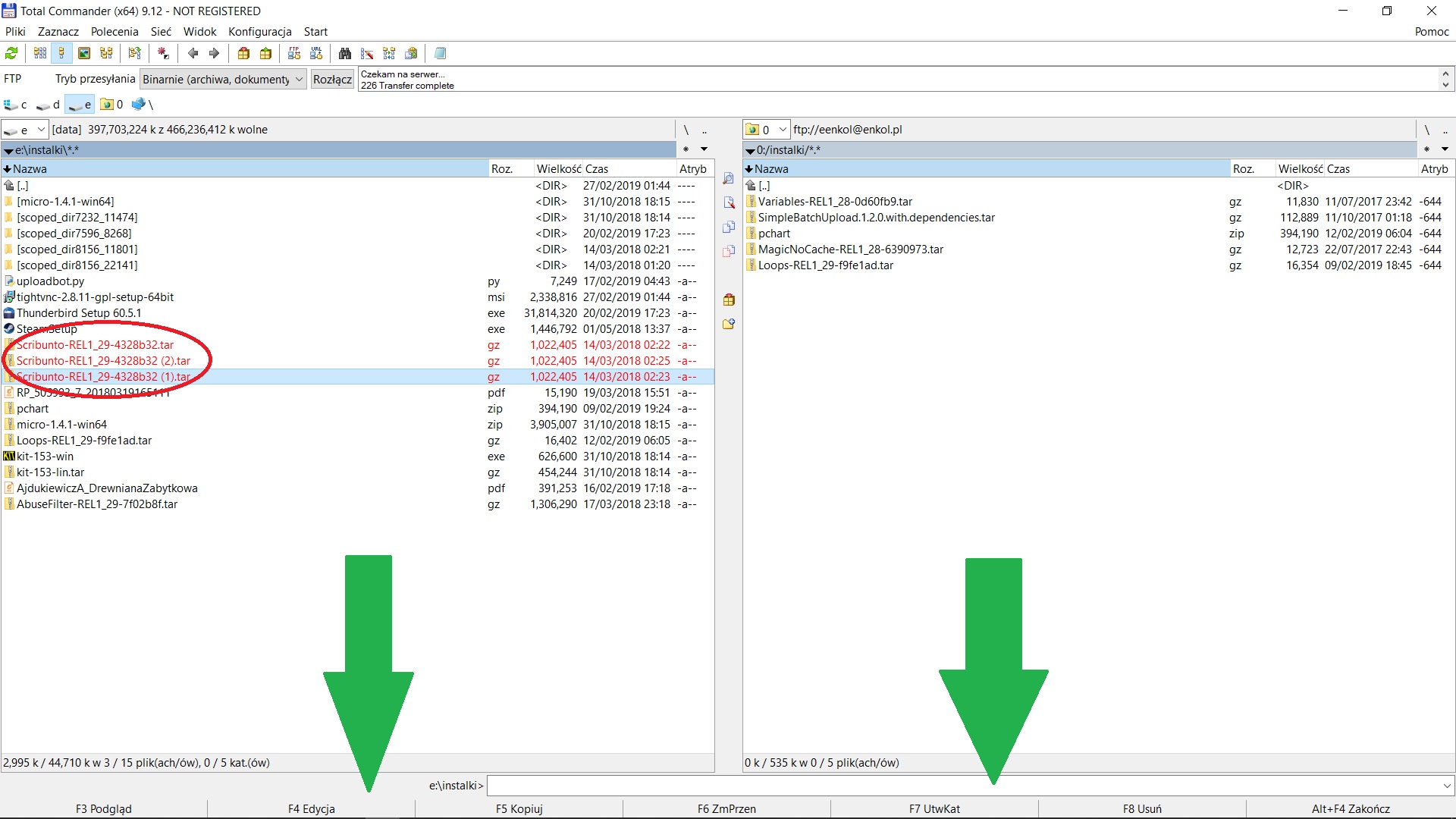Screen dimensions: 1456x819
Task: Toggle the Brief view mode button
Action: 40,53
